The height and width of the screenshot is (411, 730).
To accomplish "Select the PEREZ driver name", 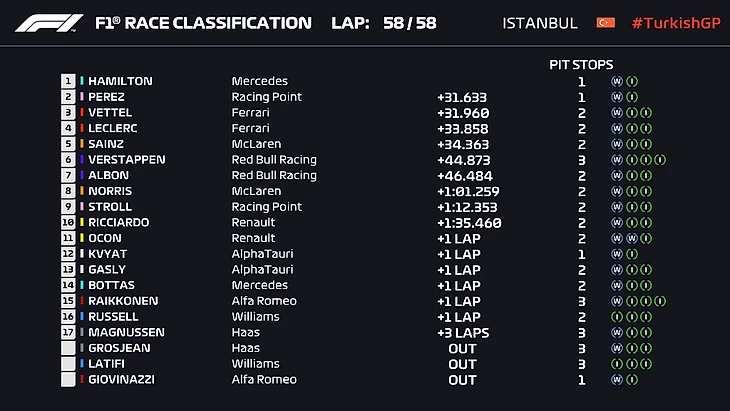I will (106, 97).
